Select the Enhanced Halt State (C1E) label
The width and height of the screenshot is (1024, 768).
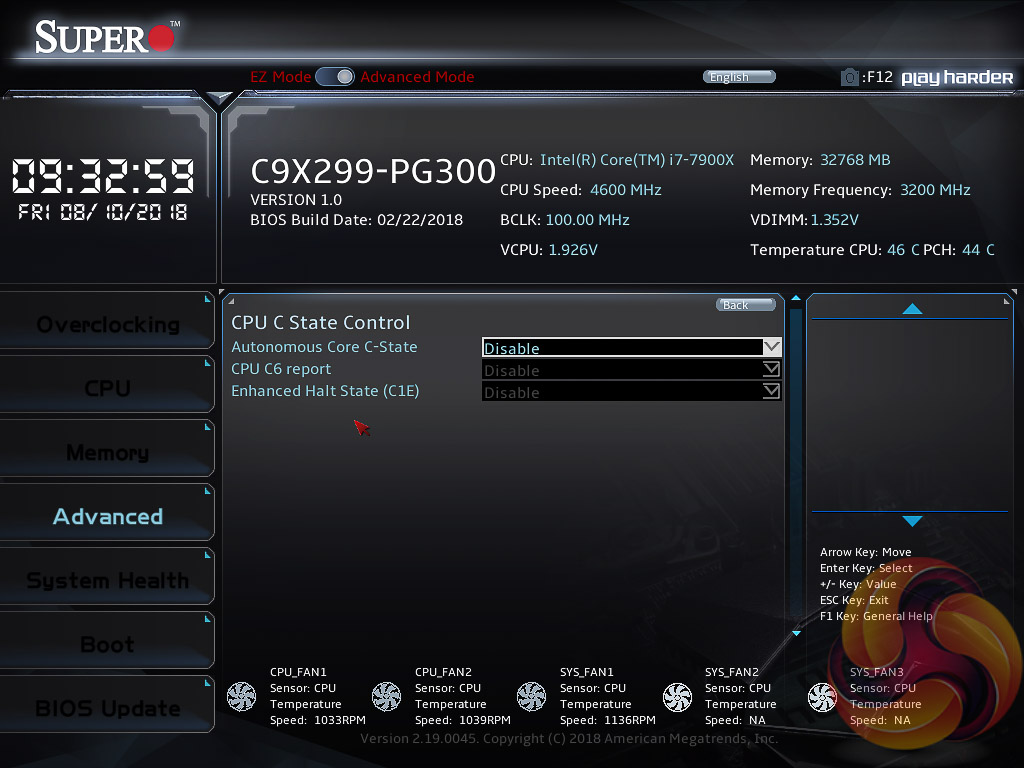(x=325, y=391)
